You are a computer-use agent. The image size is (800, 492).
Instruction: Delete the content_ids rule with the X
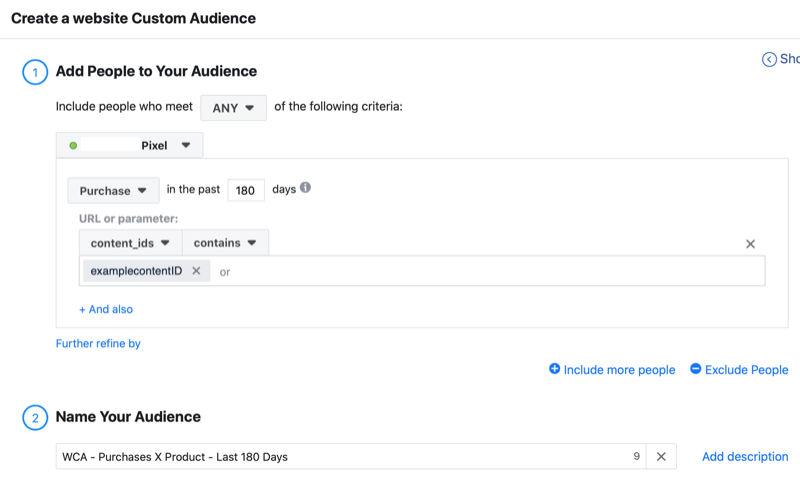coord(750,244)
